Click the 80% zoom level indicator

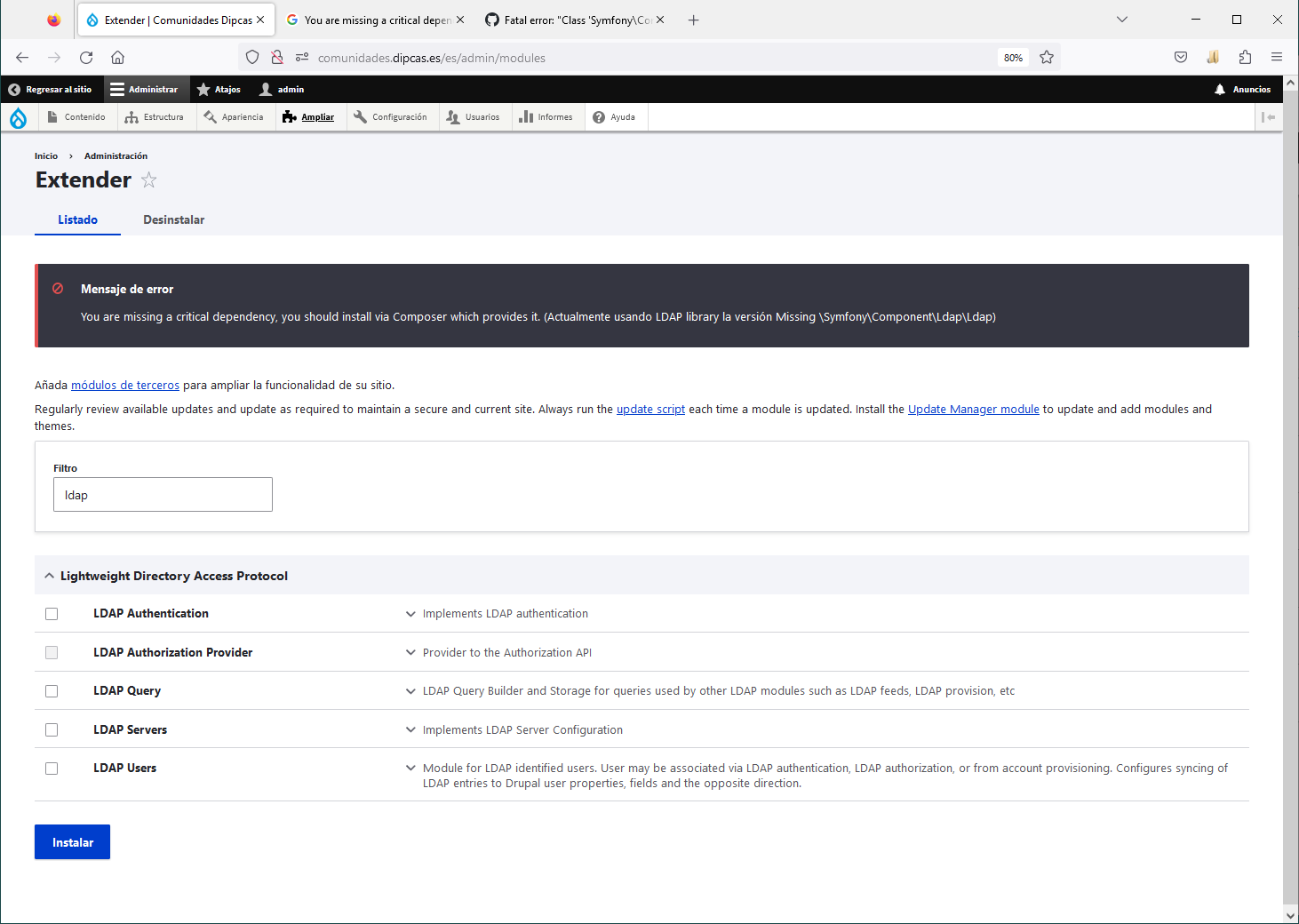pos(1013,58)
